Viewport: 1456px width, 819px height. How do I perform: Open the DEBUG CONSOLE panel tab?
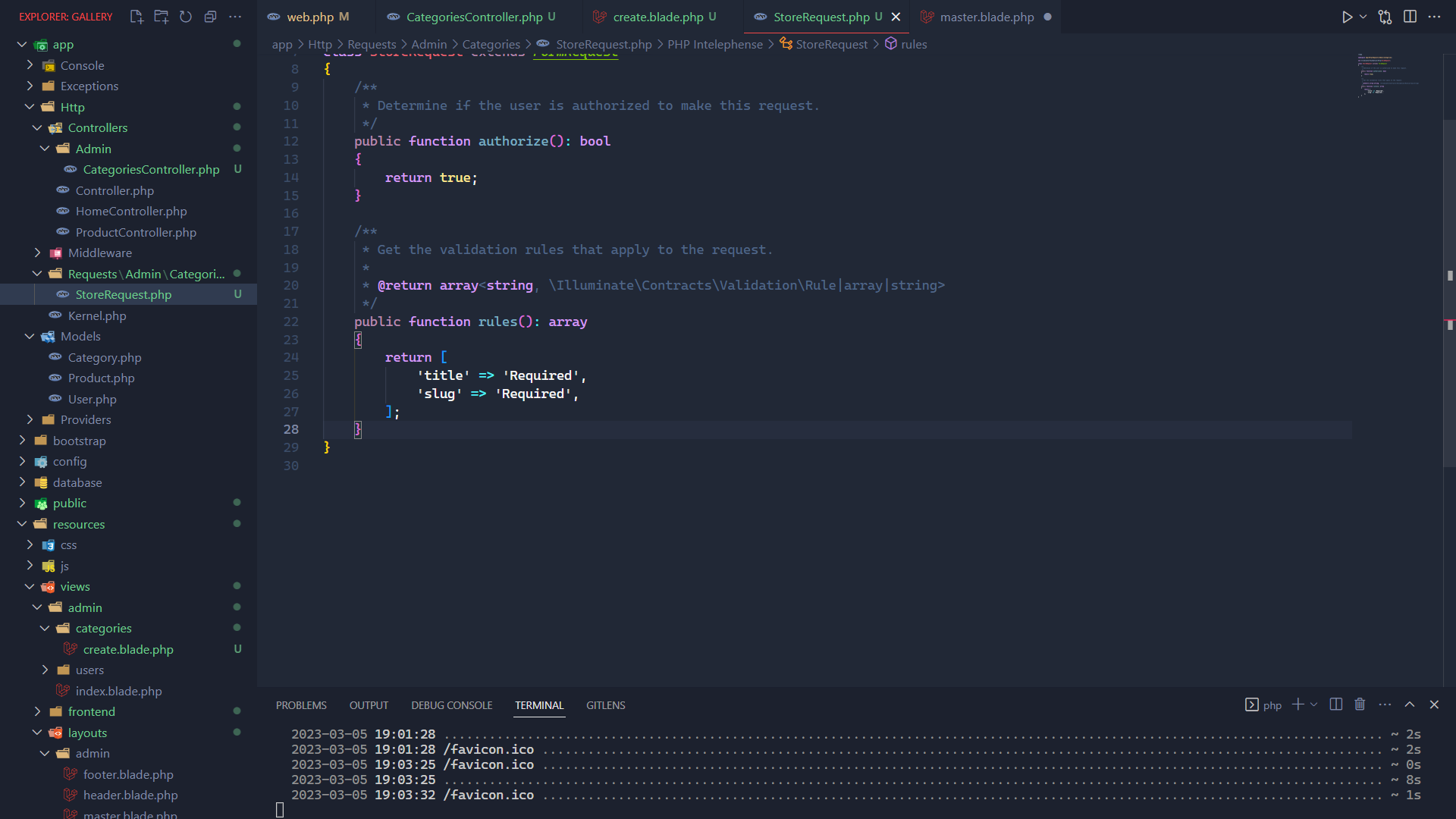coord(452,705)
